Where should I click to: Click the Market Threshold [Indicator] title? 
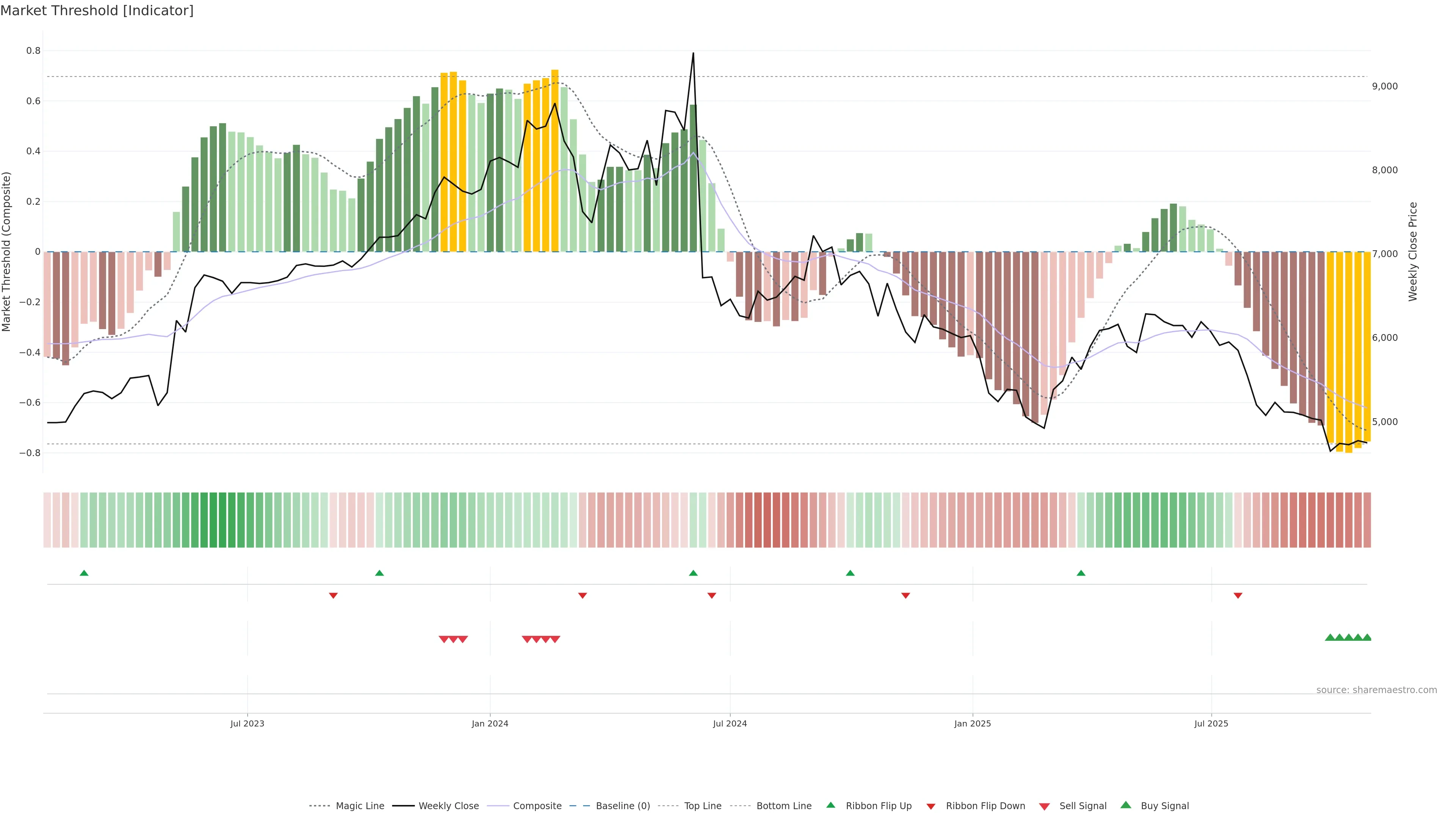[97, 11]
